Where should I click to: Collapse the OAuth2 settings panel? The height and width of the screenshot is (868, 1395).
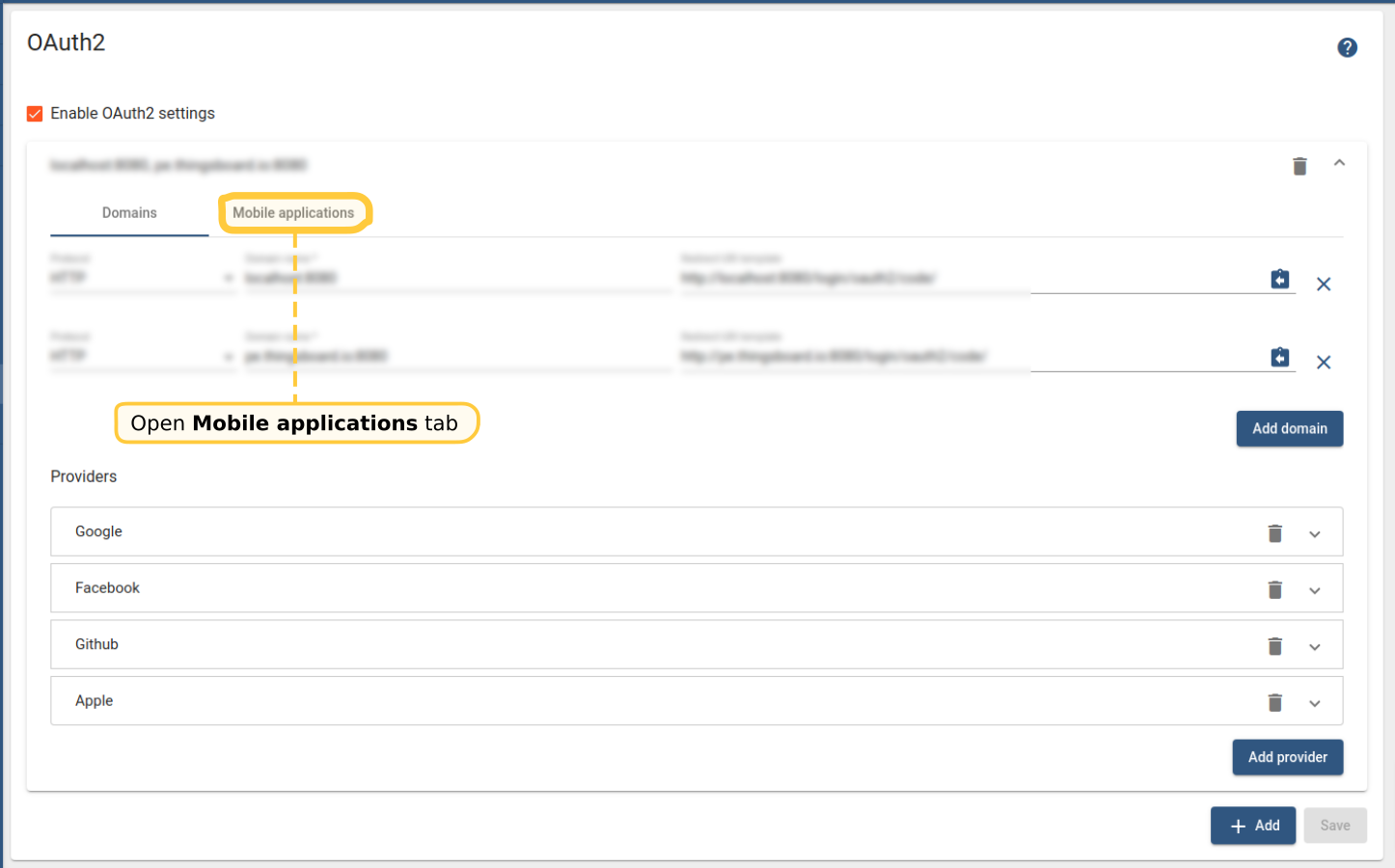1339,164
